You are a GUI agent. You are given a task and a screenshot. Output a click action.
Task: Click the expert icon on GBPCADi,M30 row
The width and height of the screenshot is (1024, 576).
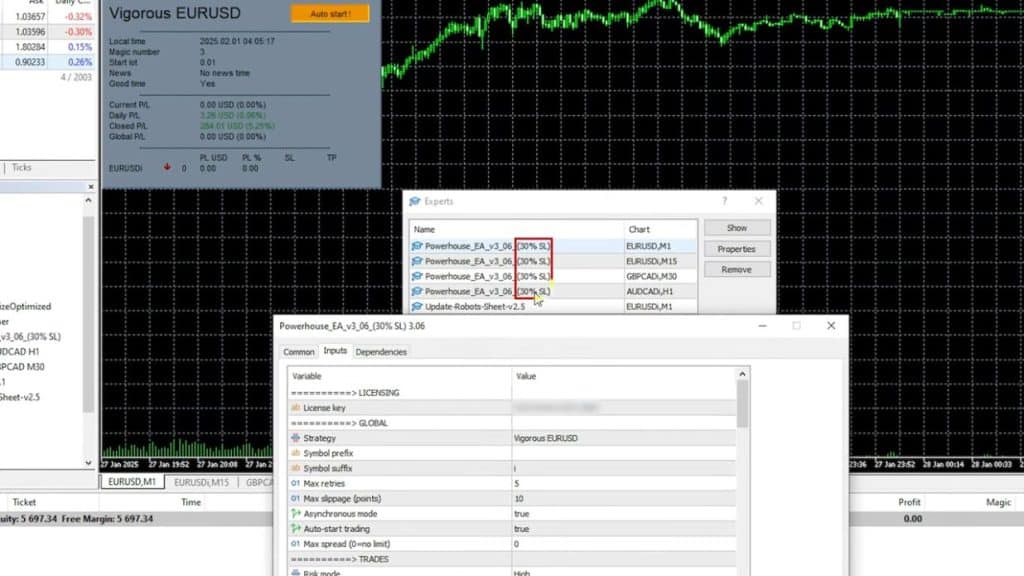pyautogui.click(x=417, y=275)
